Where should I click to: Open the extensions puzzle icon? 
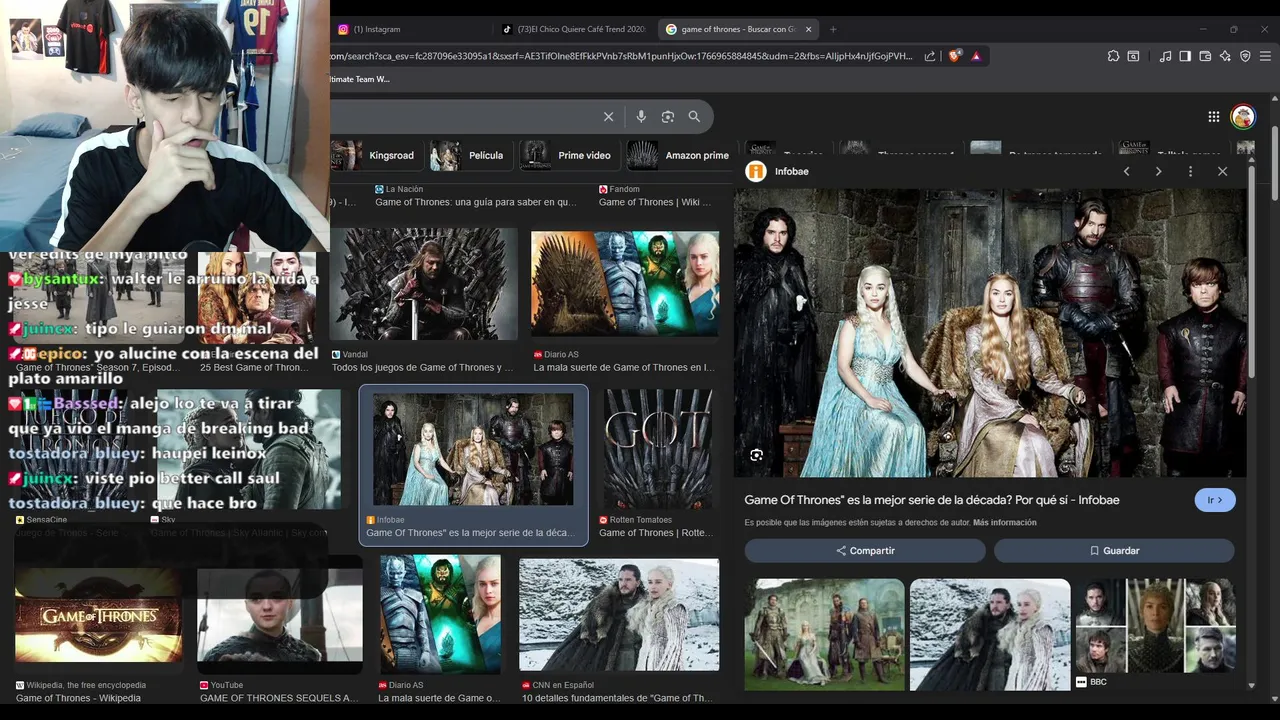tap(1113, 56)
